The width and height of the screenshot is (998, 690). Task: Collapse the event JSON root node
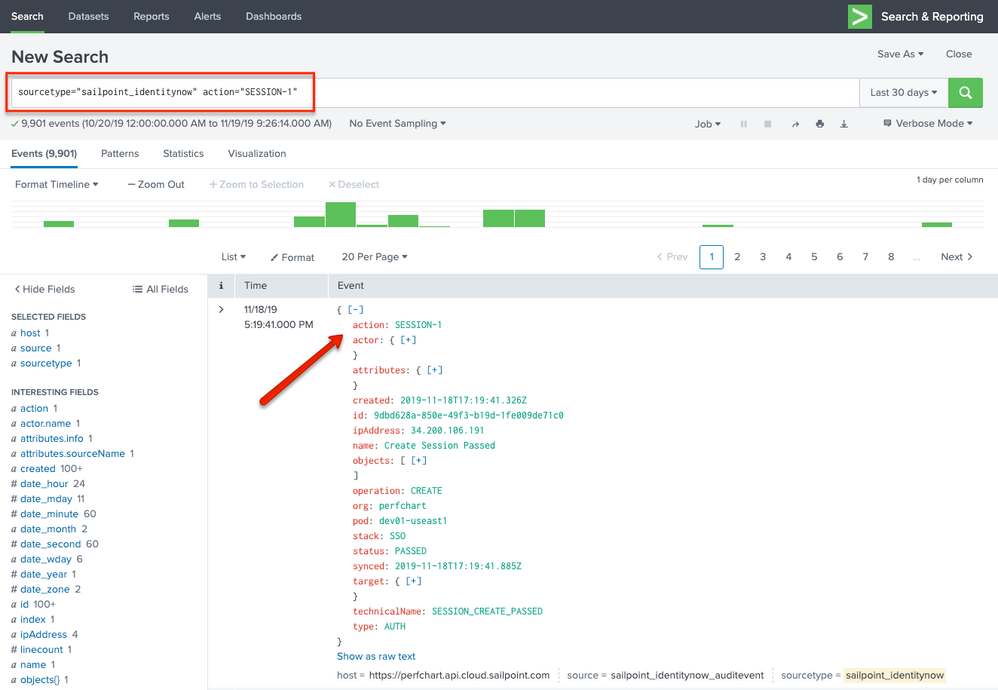click(x=356, y=310)
